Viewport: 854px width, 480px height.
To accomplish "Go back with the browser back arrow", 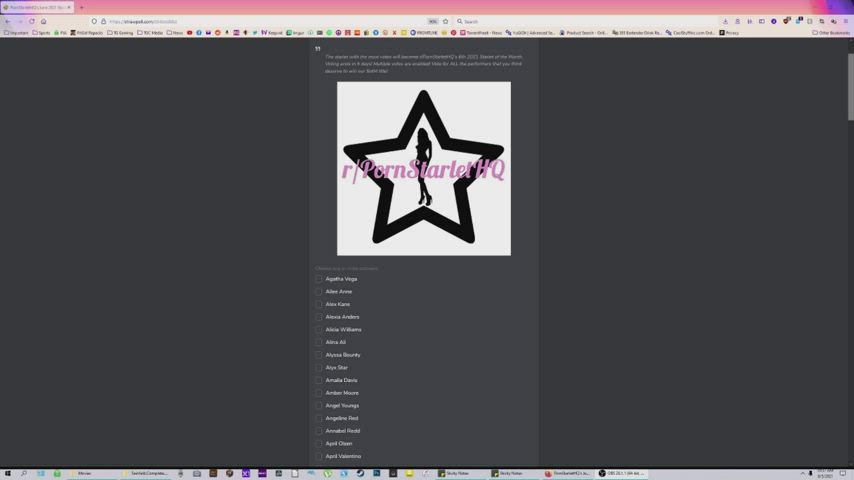I will click(x=8, y=21).
